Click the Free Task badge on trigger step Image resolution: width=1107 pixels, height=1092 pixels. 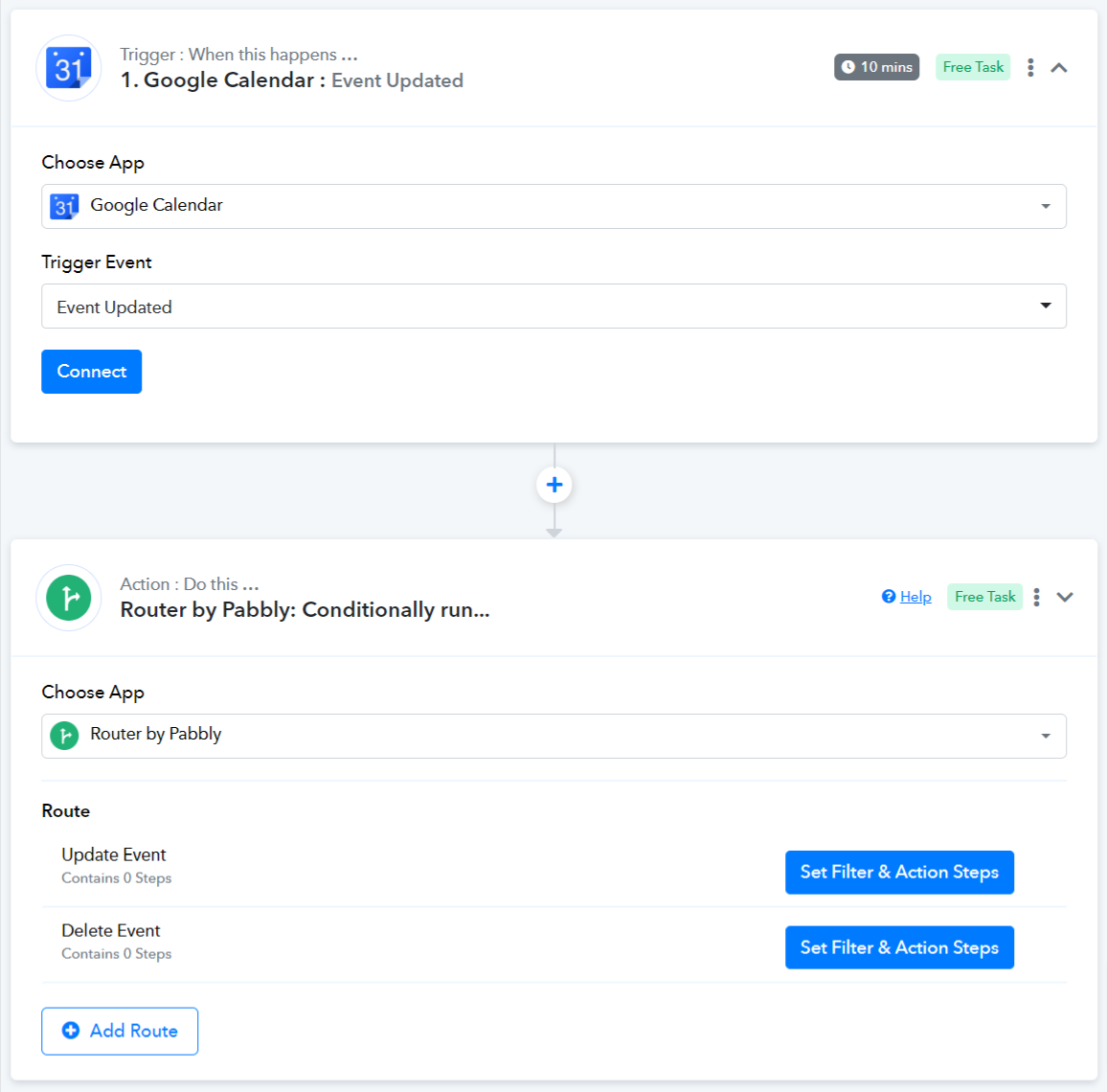click(x=973, y=67)
